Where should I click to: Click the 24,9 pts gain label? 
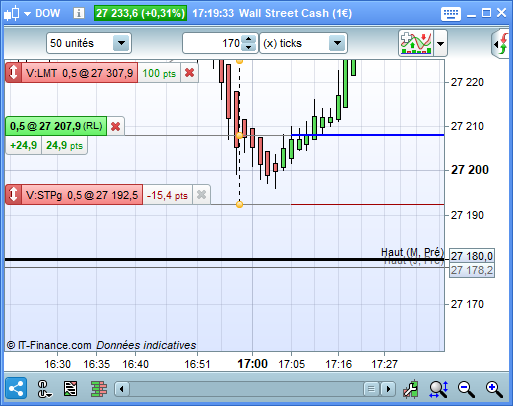[x=64, y=146]
